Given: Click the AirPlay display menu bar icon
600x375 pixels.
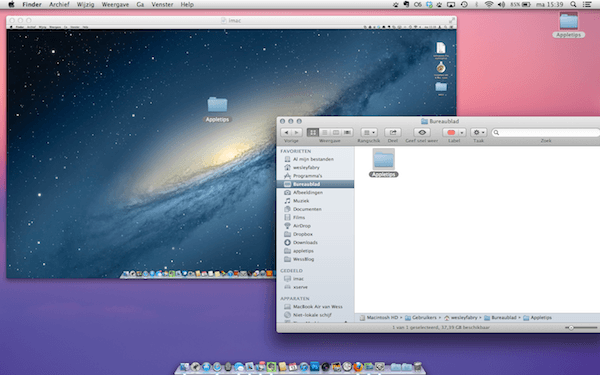Looking at the screenshot, I should pyautogui.click(x=451, y=5).
